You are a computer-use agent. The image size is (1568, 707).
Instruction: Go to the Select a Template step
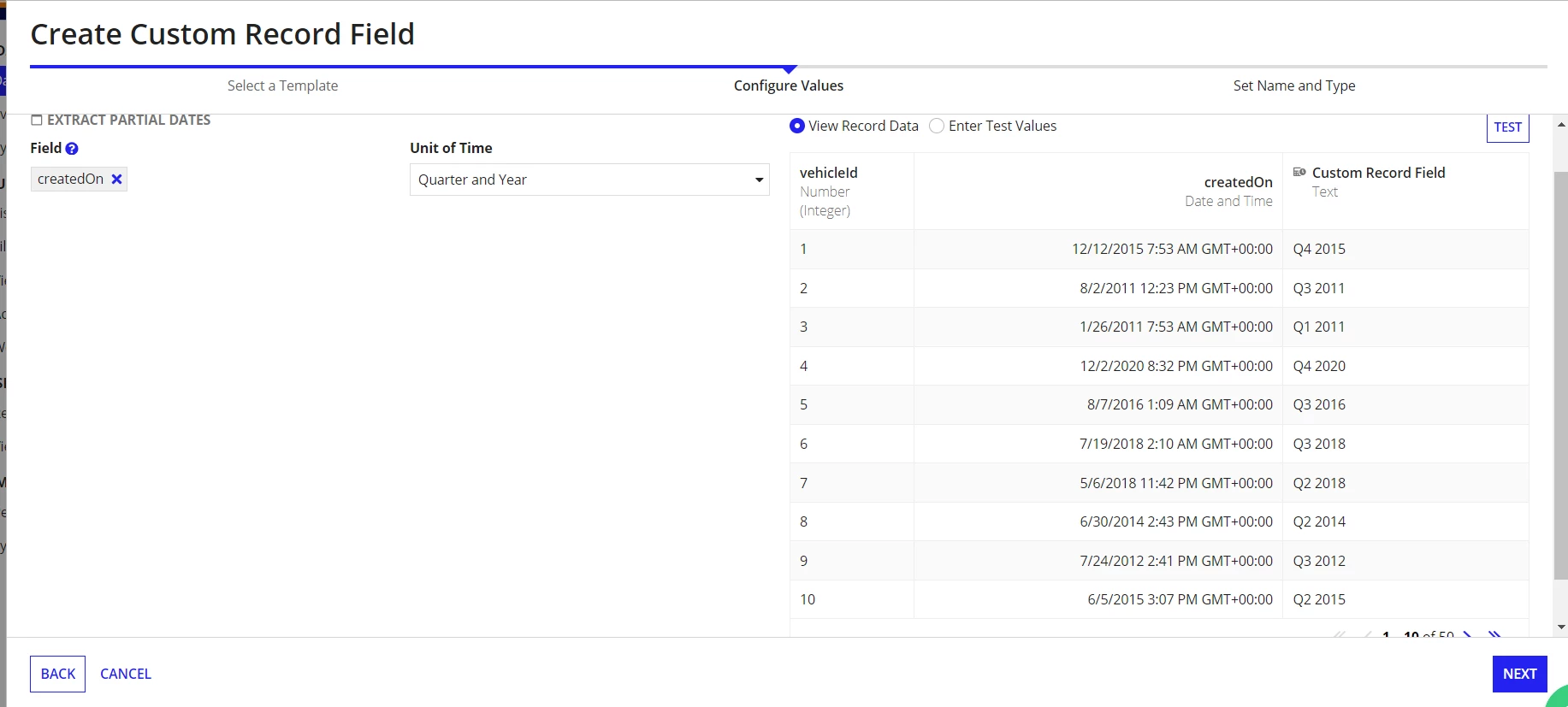[x=282, y=85]
